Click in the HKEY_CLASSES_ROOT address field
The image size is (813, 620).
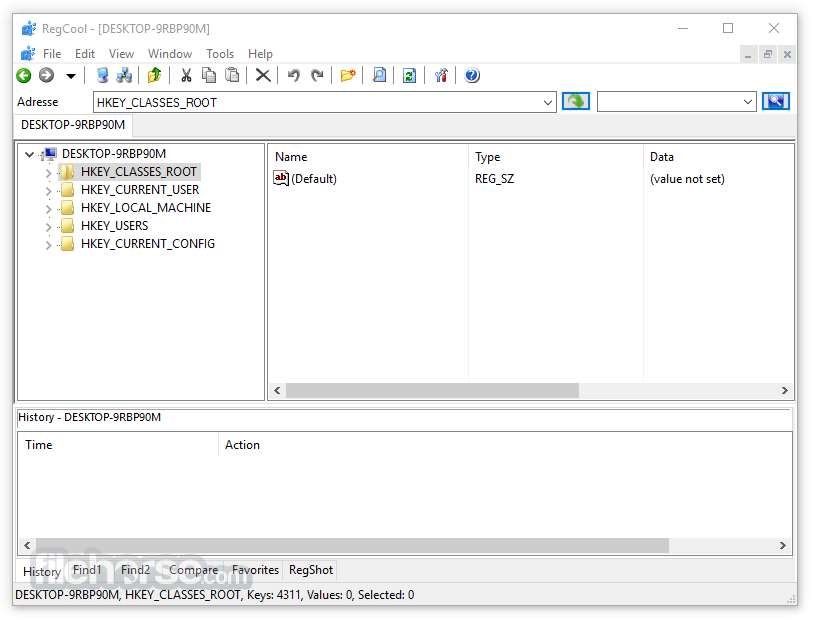[x=317, y=103]
